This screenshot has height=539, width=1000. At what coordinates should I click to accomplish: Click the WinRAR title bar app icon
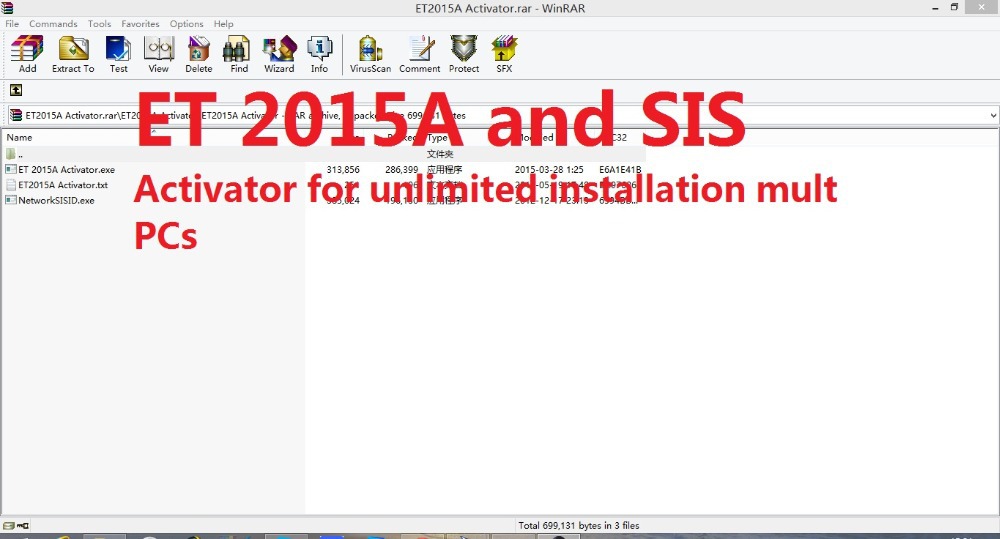pyautogui.click(x=7, y=8)
